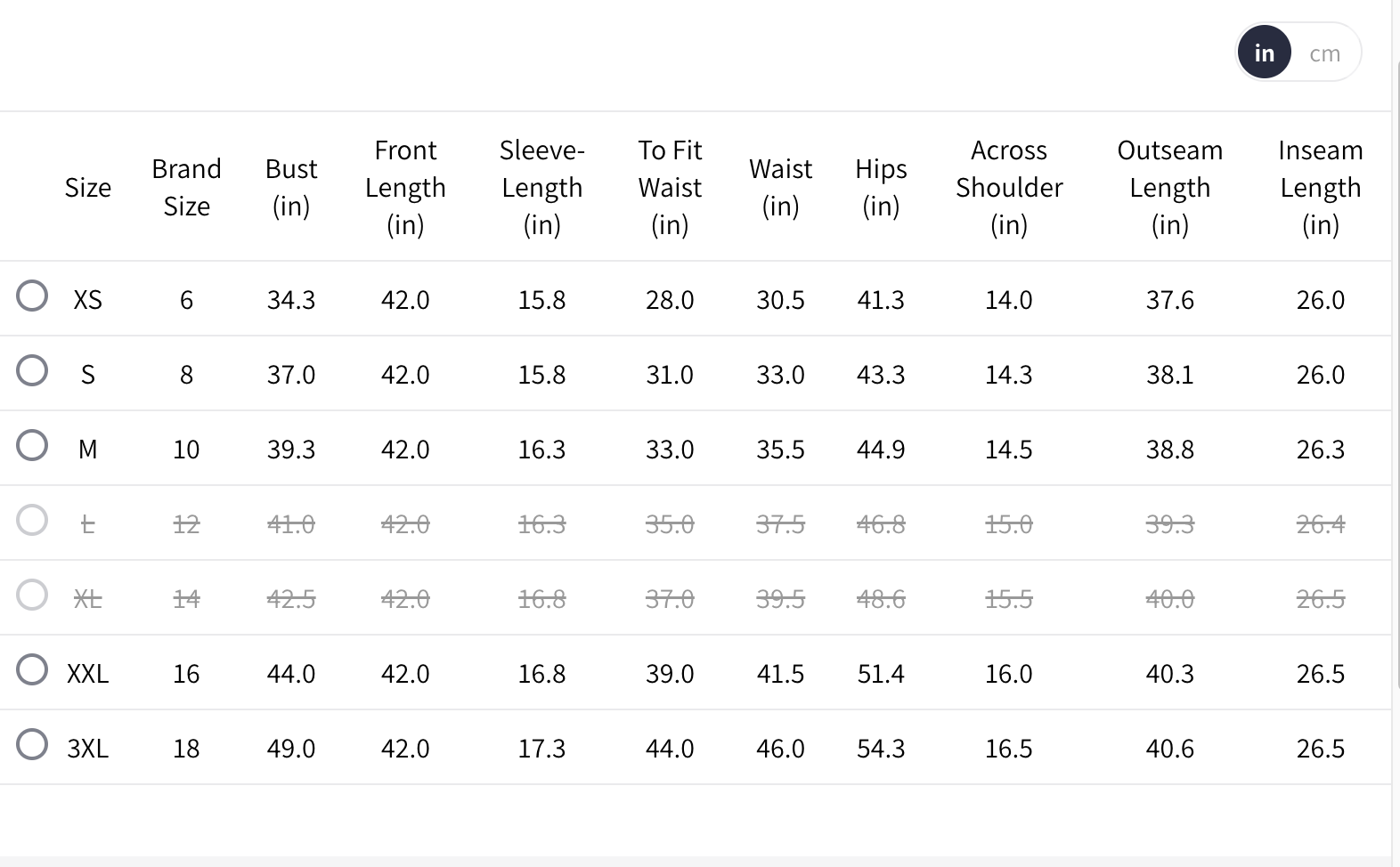Image resolution: width=1400 pixels, height=867 pixels.
Task: Click the Outseam Length column header
Action: (1169, 187)
